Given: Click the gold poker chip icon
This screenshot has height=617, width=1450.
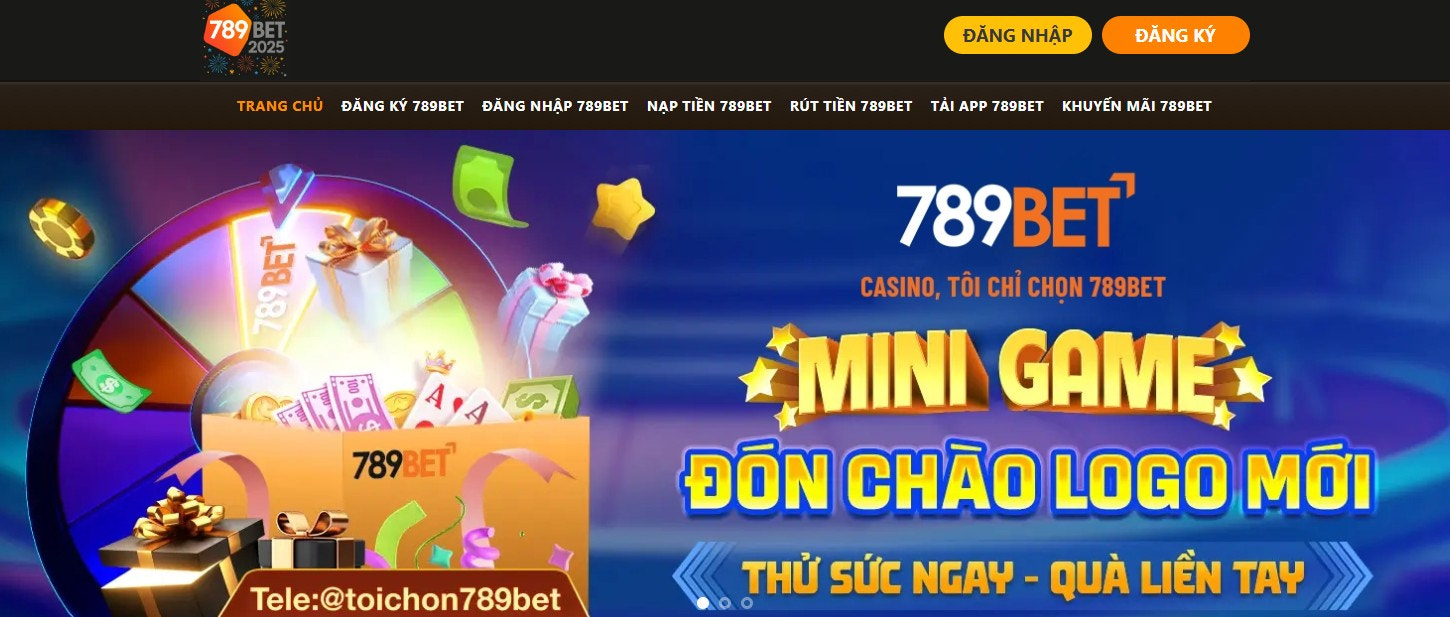Looking at the screenshot, I should pos(61,227).
